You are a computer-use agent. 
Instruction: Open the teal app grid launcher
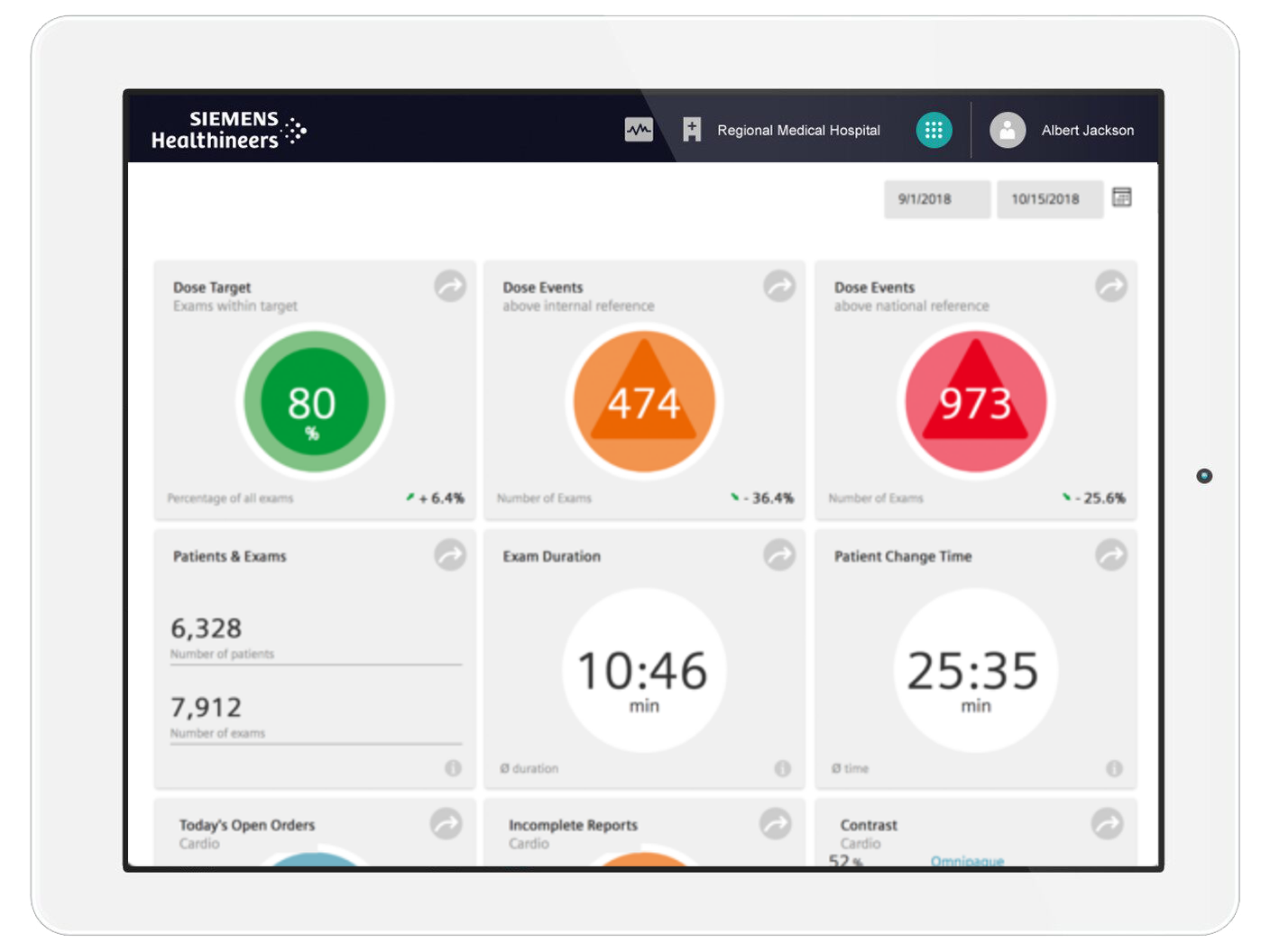tap(934, 130)
